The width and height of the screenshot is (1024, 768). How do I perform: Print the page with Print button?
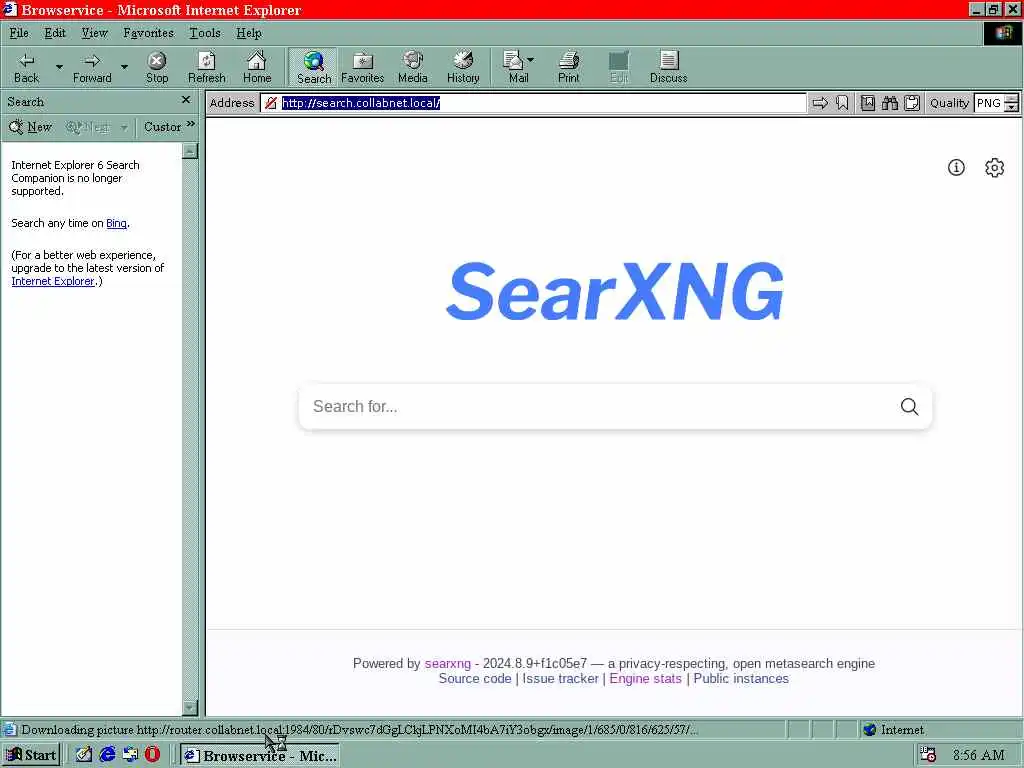(x=568, y=68)
